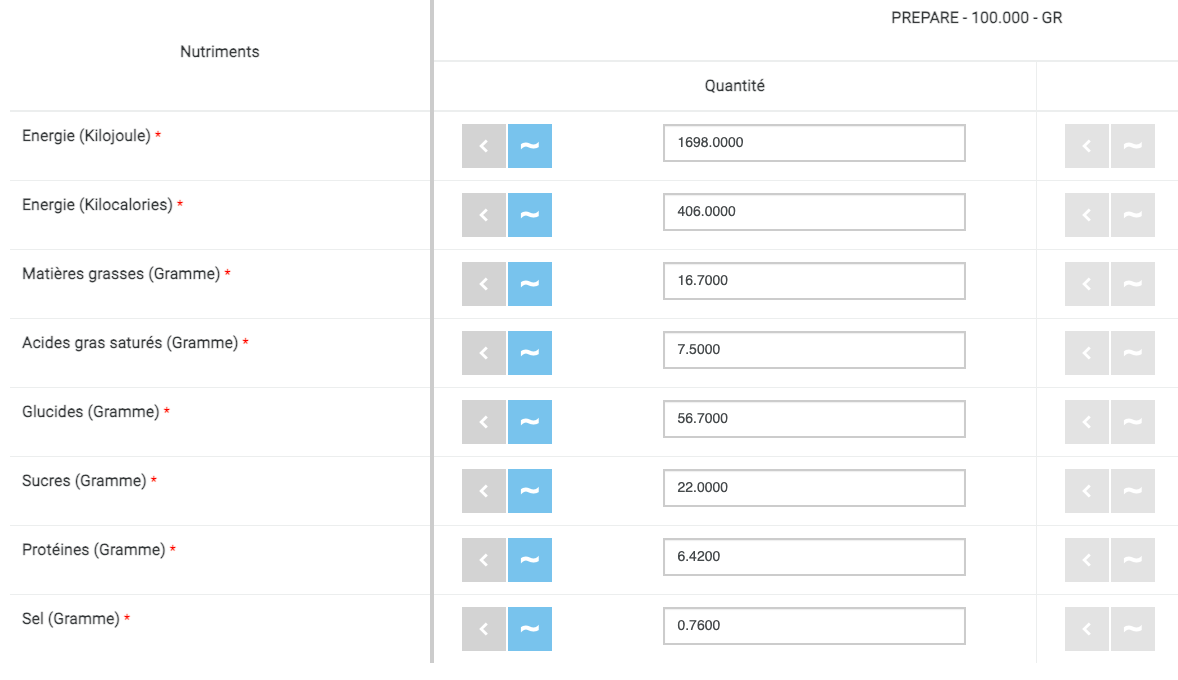The width and height of the screenshot is (1178, 680).
Task: Click tilde icon for Acides gras saturés
Action: coord(530,353)
